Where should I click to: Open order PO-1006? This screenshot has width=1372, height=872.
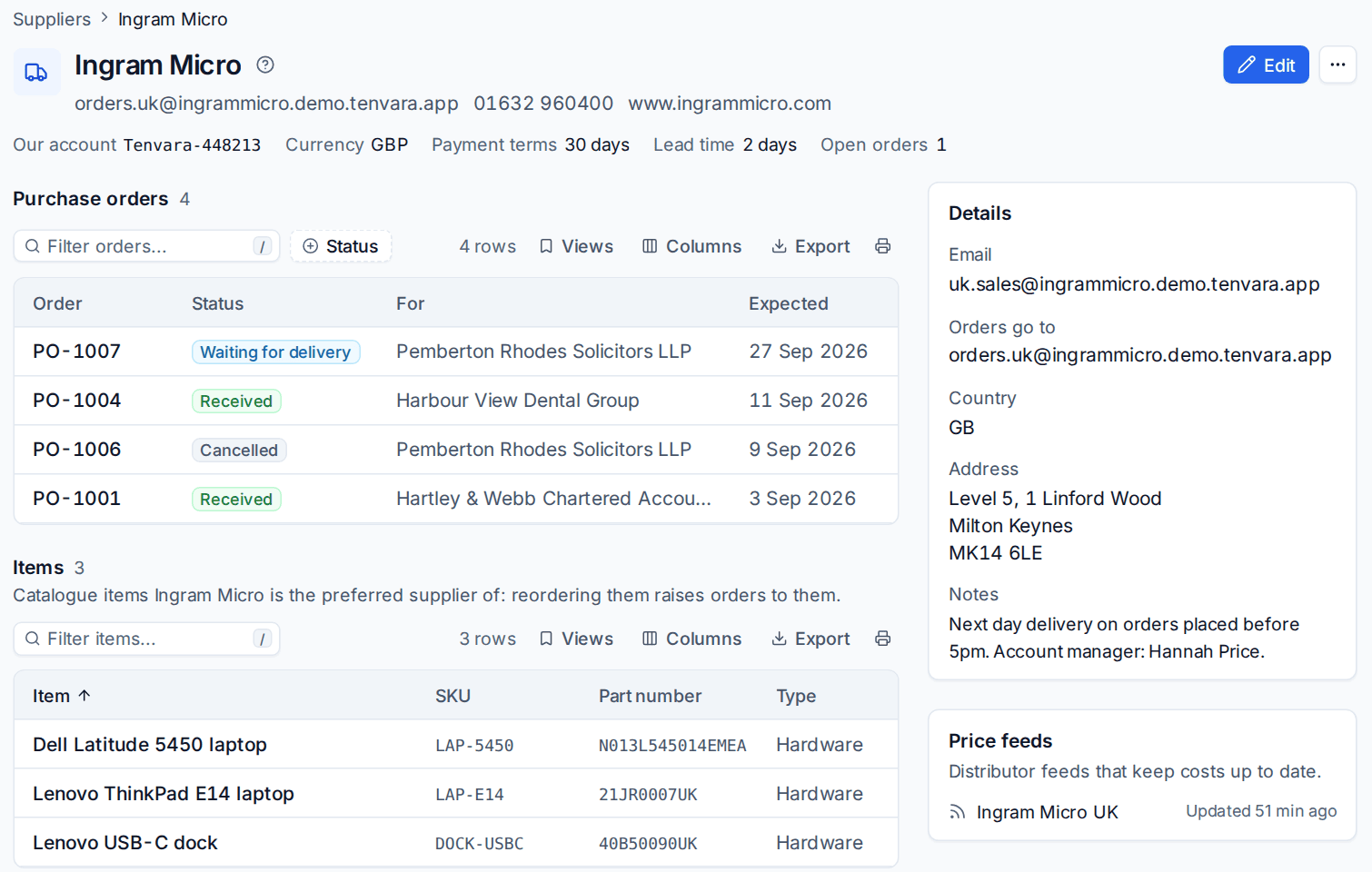click(x=76, y=450)
